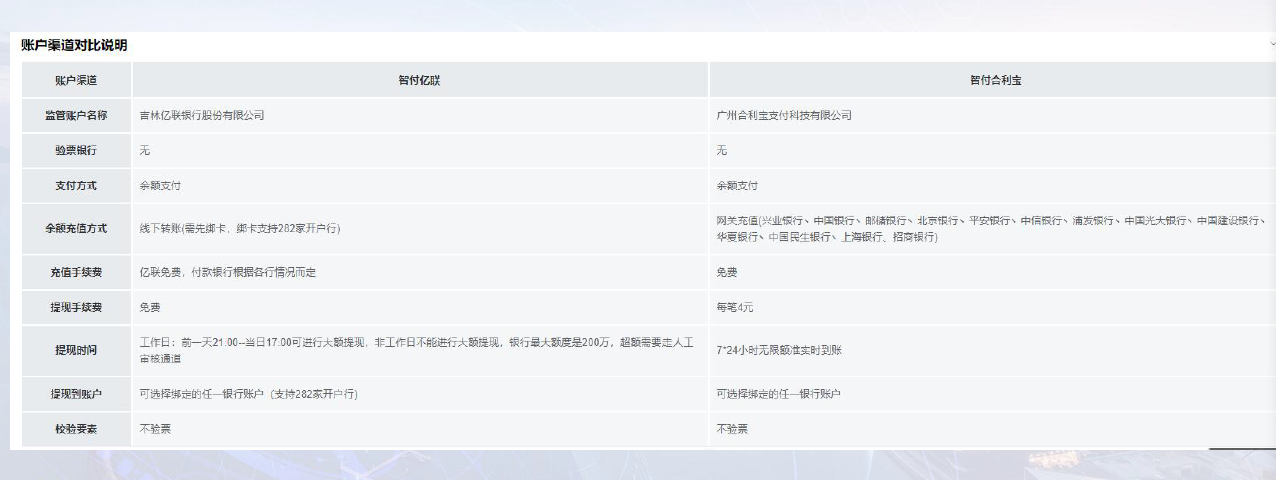The image size is (1276, 480).
Task: Click the 充值手续费 row label
Action: coord(76,272)
